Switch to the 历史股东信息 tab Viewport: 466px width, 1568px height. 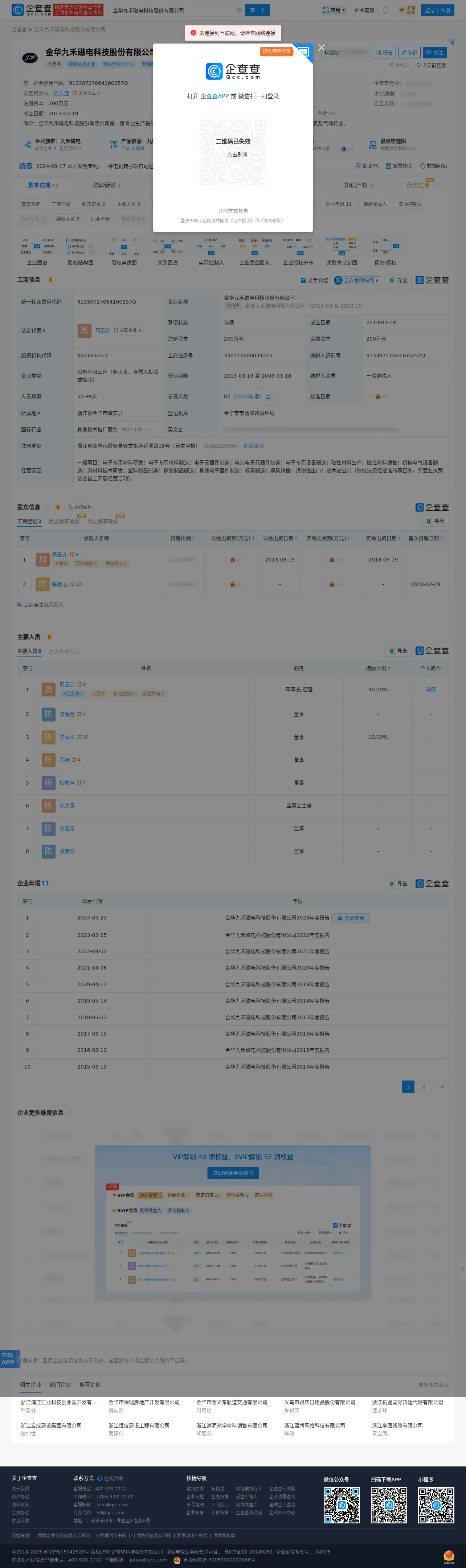click(x=64, y=521)
